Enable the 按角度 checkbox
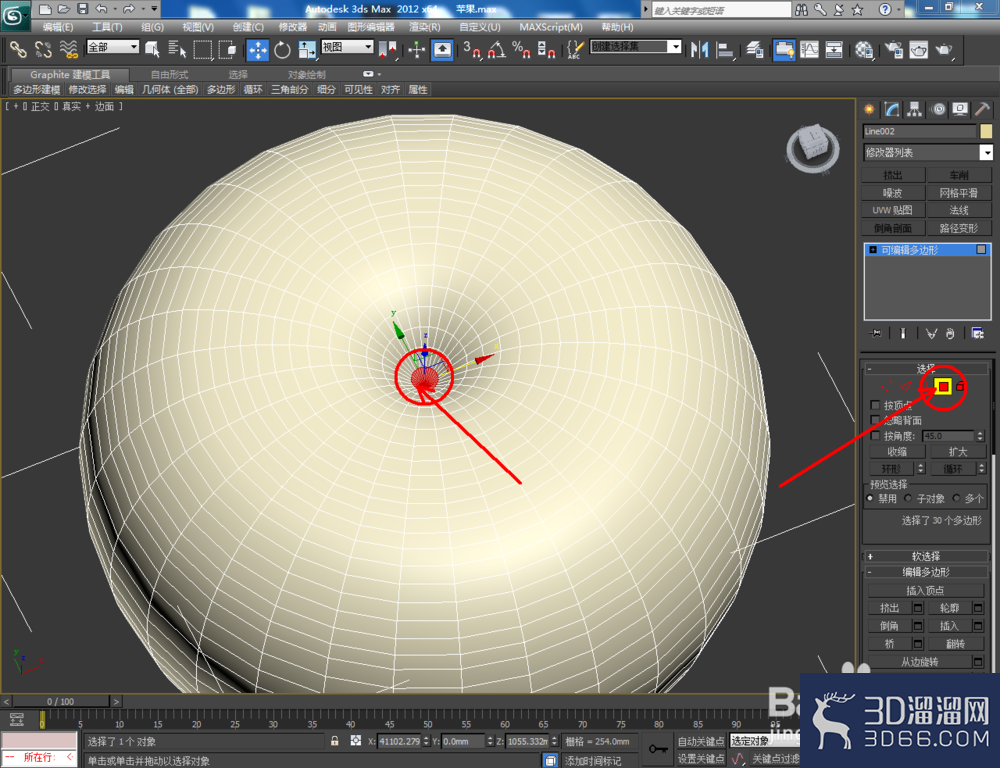 tap(875, 436)
